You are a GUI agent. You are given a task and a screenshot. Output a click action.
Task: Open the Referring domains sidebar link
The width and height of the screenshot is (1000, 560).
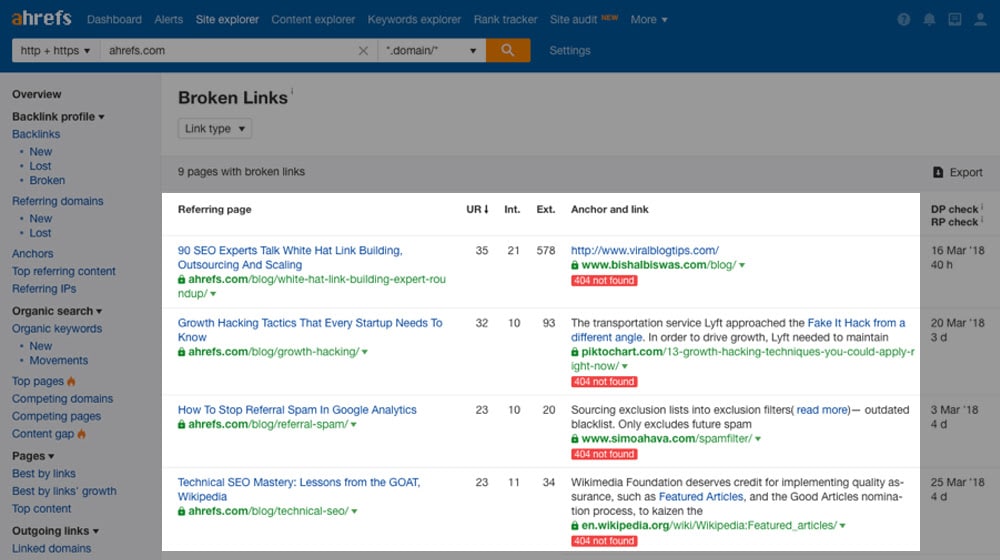57,202
